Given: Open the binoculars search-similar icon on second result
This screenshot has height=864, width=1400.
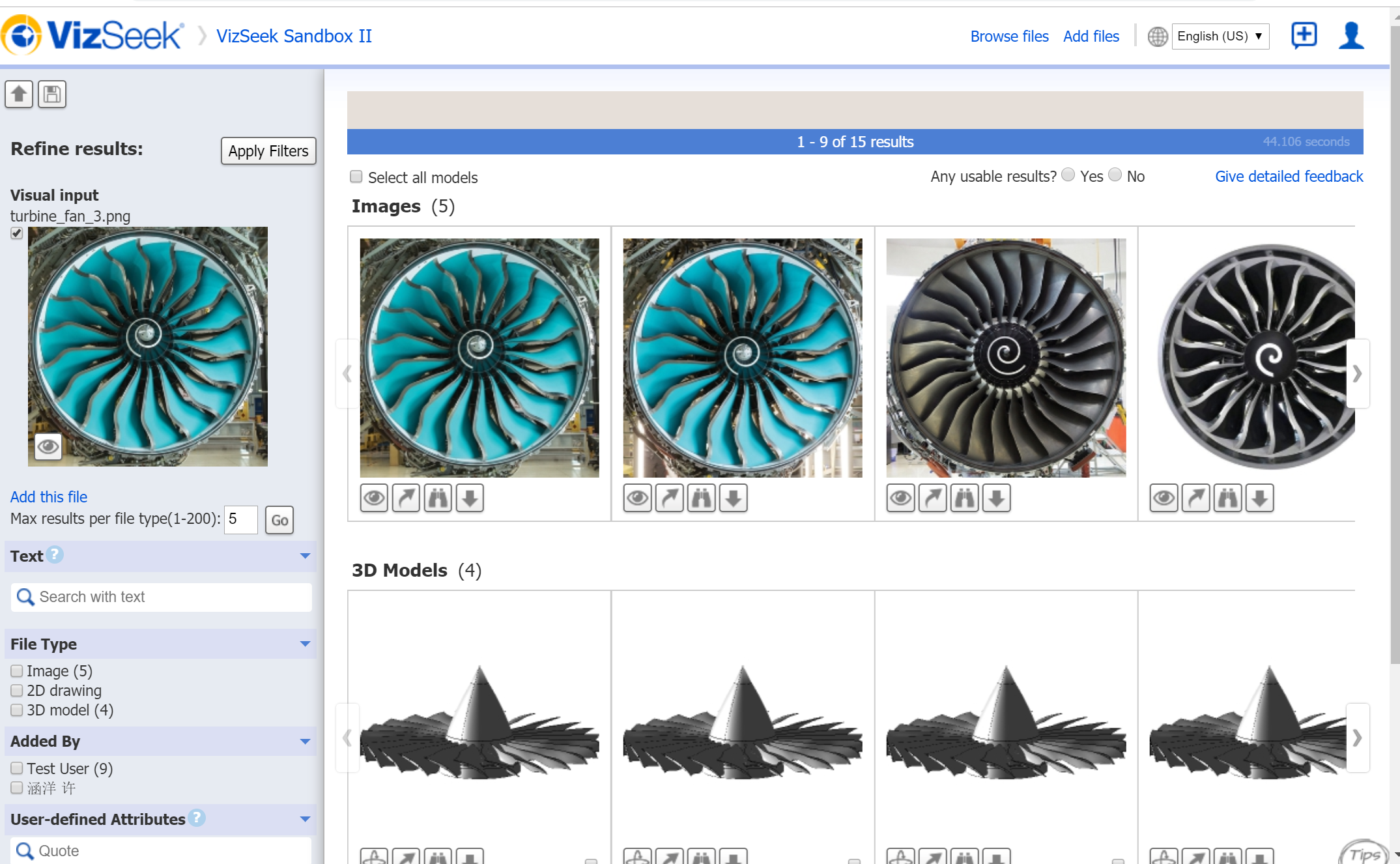Looking at the screenshot, I should (701, 497).
